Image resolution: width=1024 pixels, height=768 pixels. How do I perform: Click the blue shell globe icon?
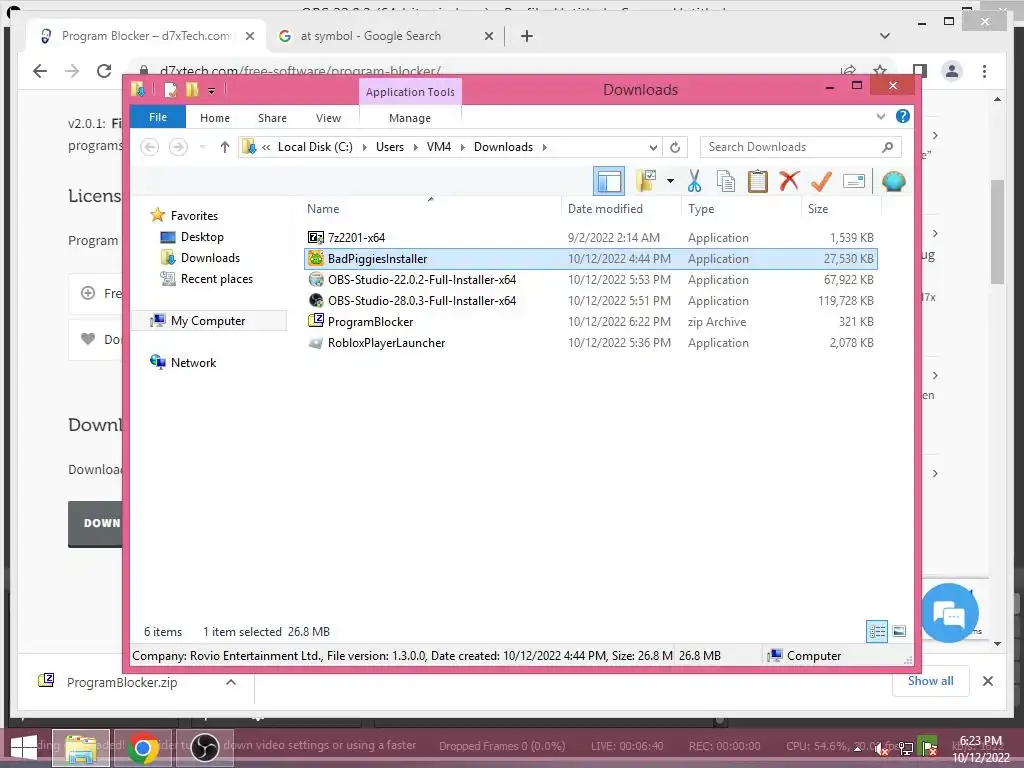tap(893, 181)
